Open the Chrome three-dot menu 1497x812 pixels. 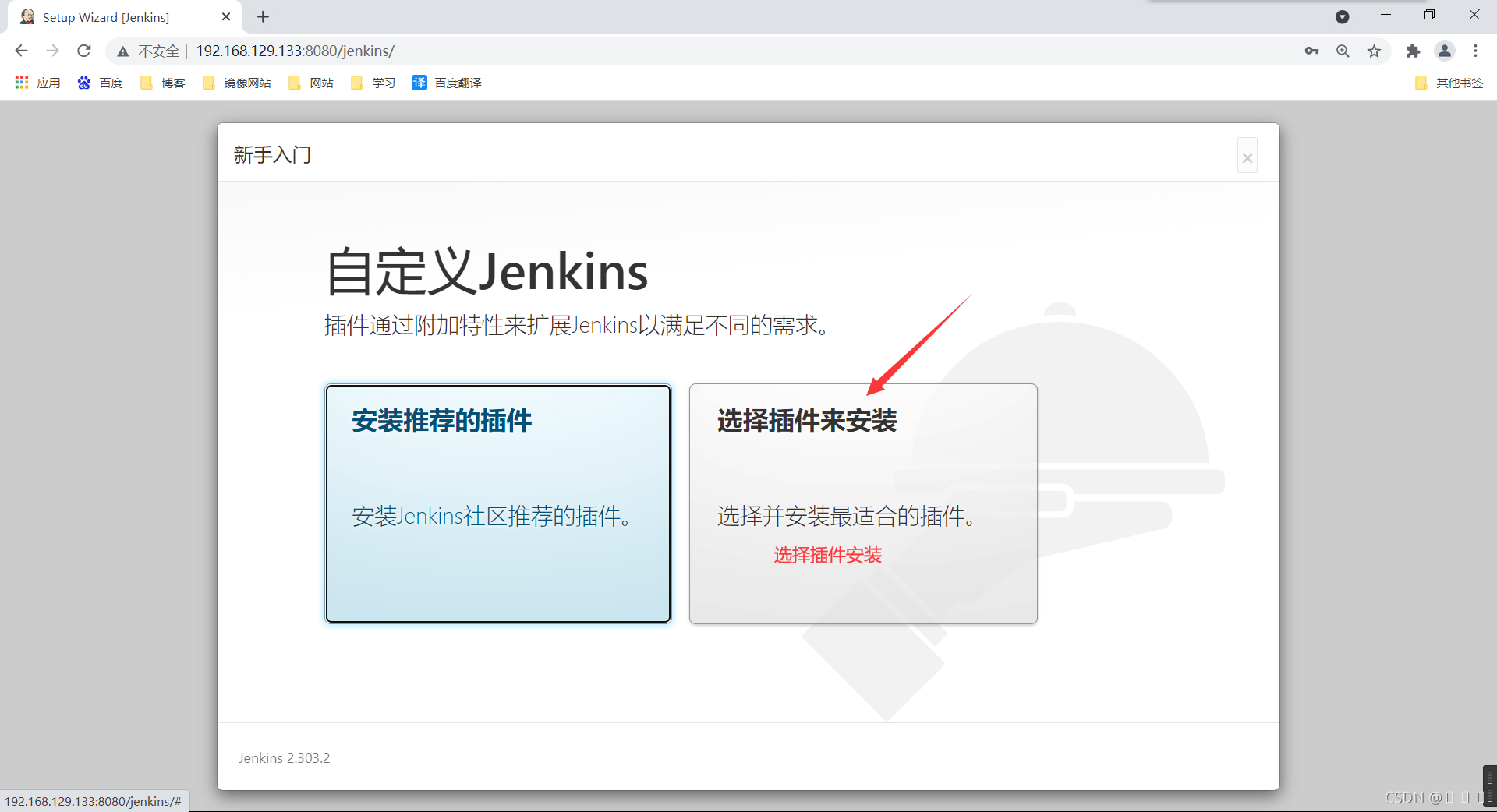[1476, 51]
